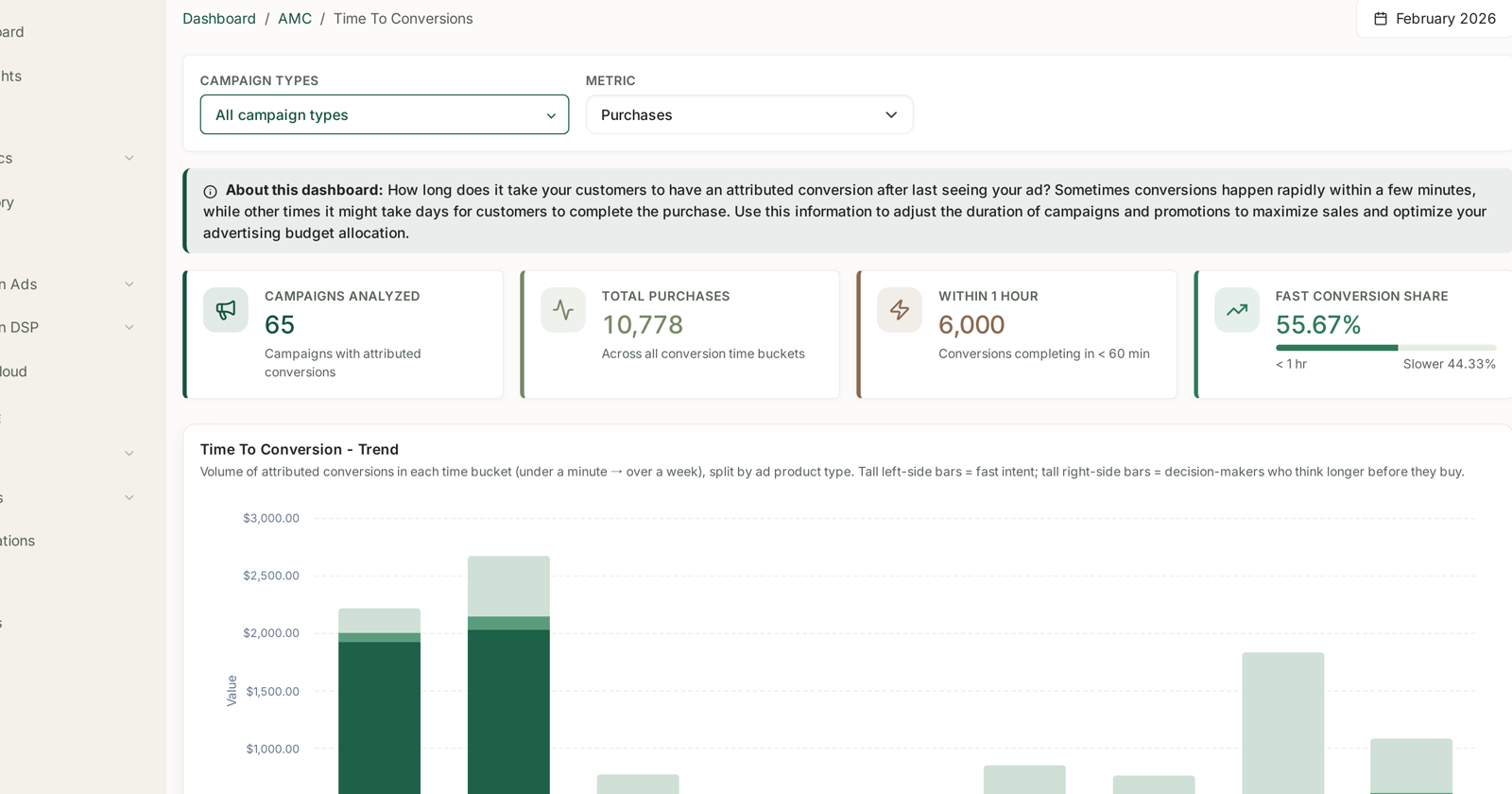Screen dimensions: 1512x794
Task: Click the pulse icon in Total Purchases card
Action: tap(563, 310)
